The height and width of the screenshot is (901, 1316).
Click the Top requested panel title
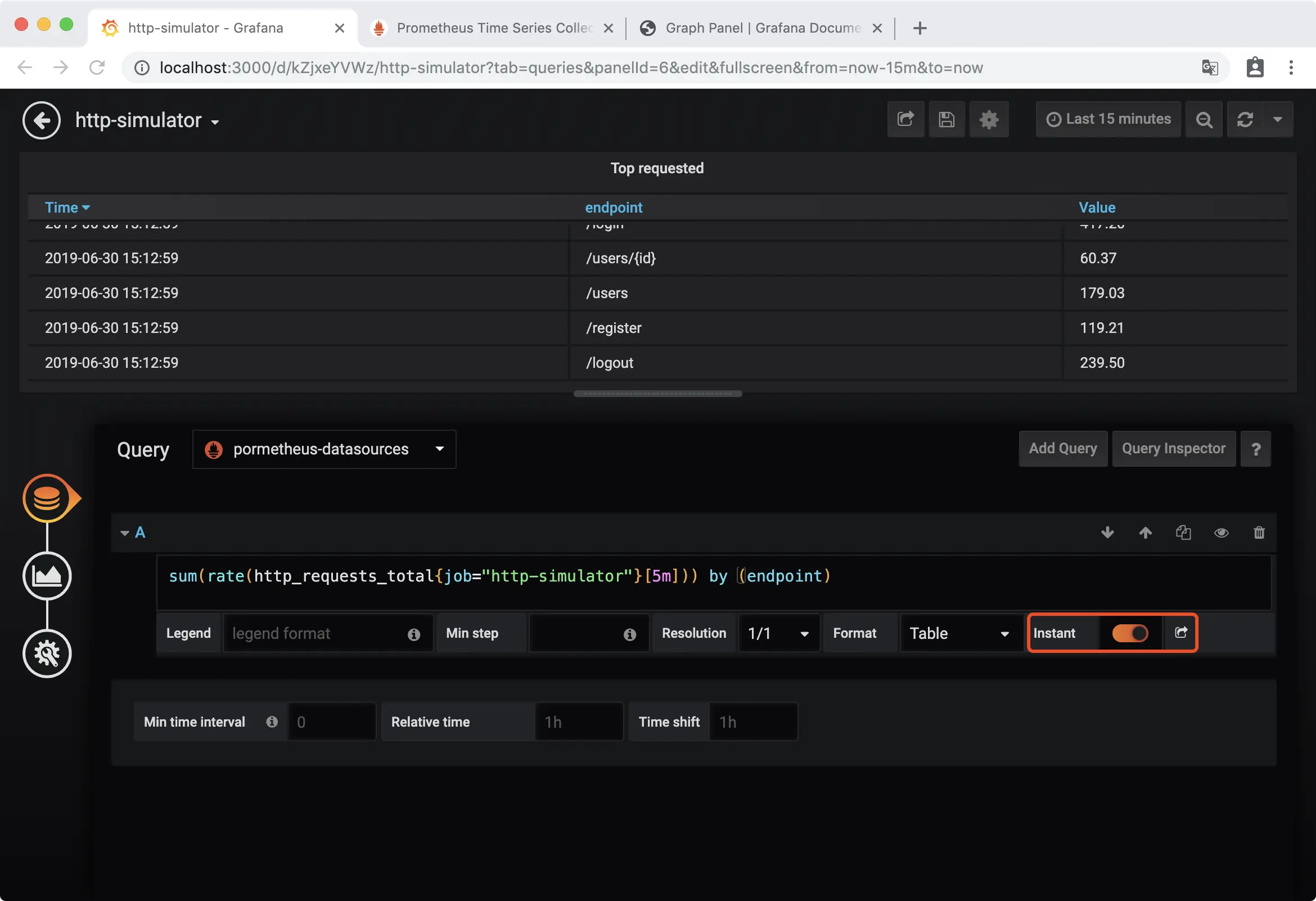click(x=657, y=168)
